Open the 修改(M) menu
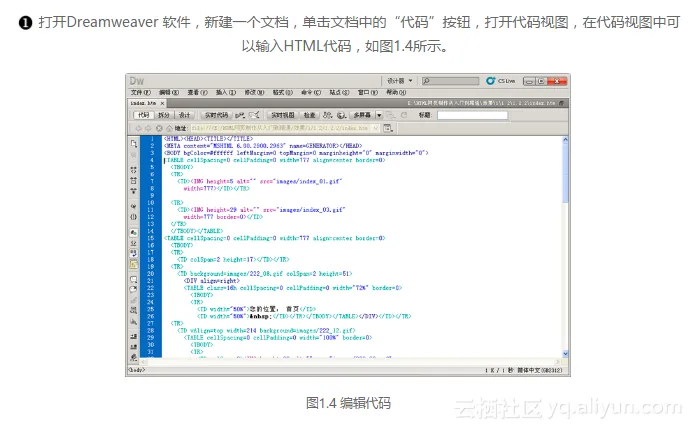 254,93
